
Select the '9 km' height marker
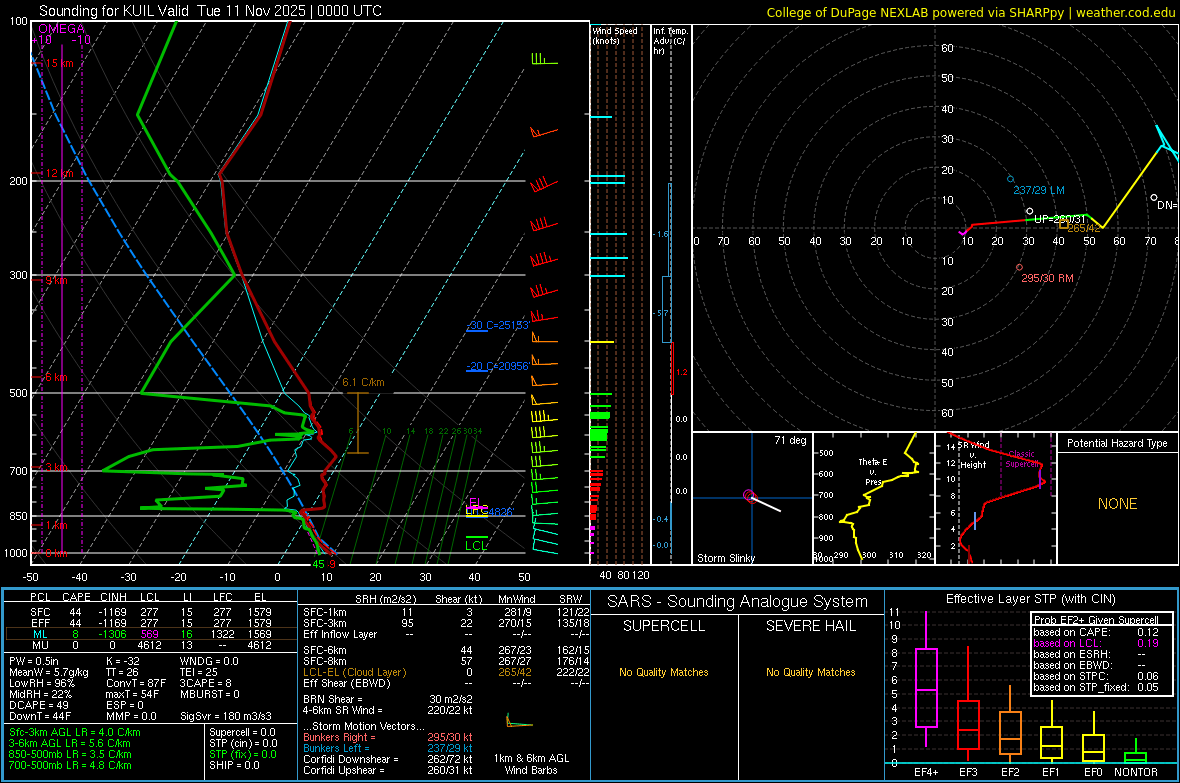[x=56, y=280]
